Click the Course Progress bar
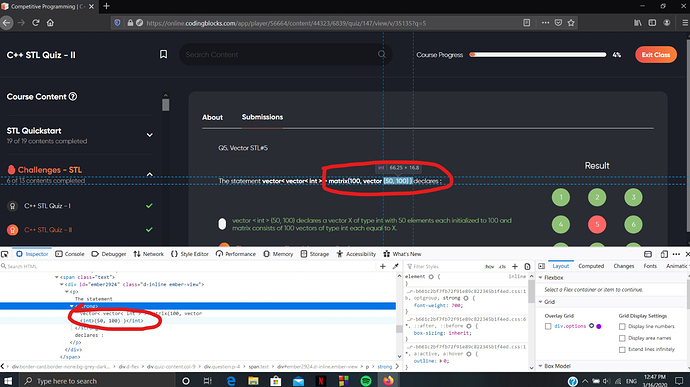Screen dimensions: 690x387 click(538, 55)
